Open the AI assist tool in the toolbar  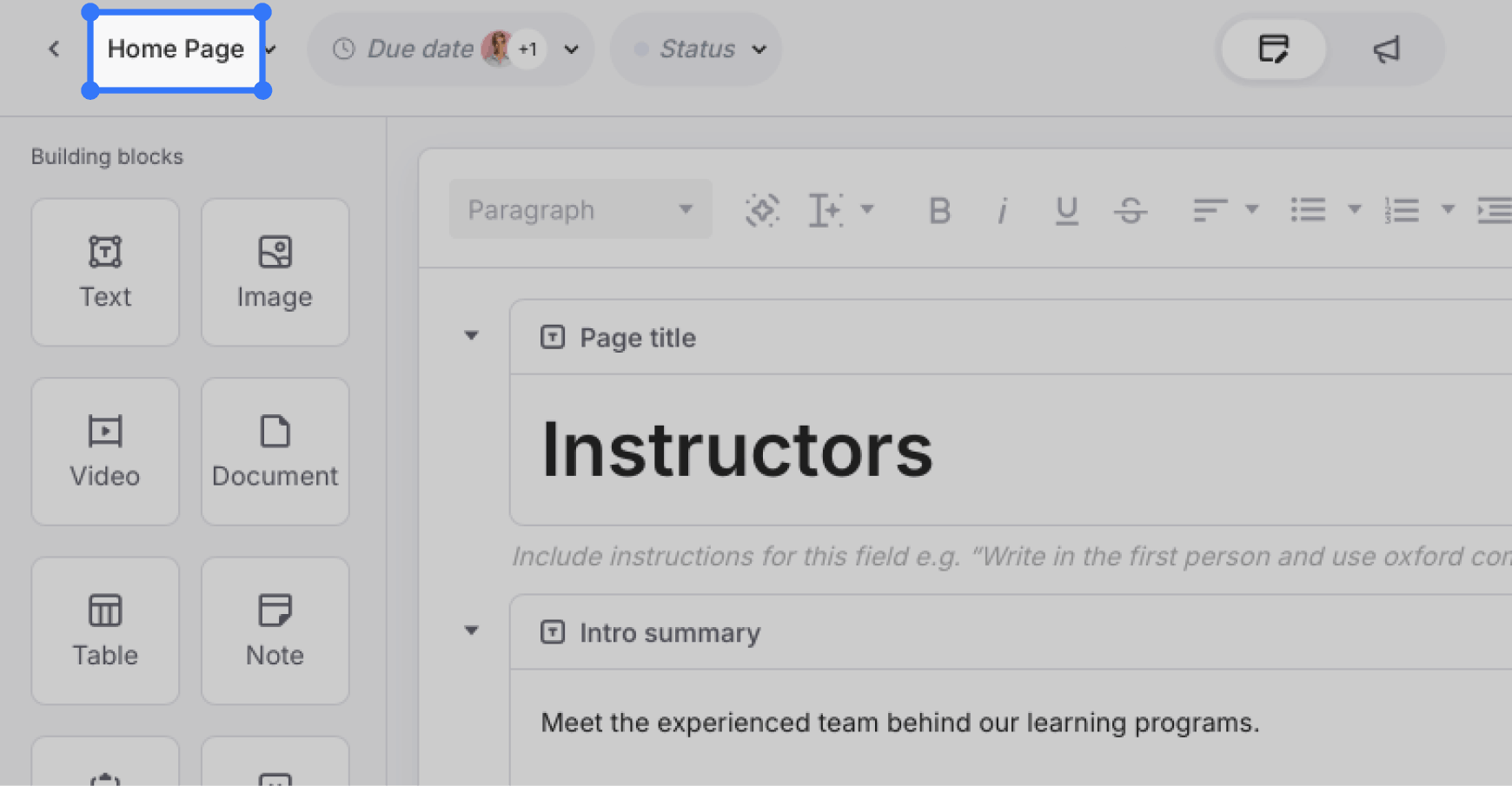(x=762, y=209)
